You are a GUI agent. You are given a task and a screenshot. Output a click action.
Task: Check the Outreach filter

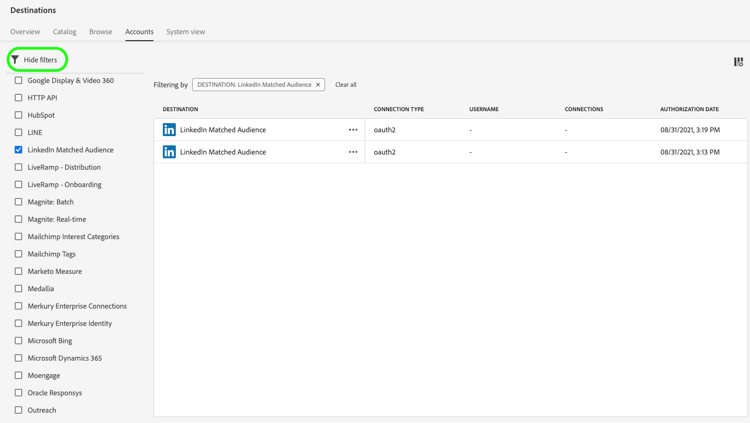click(18, 410)
